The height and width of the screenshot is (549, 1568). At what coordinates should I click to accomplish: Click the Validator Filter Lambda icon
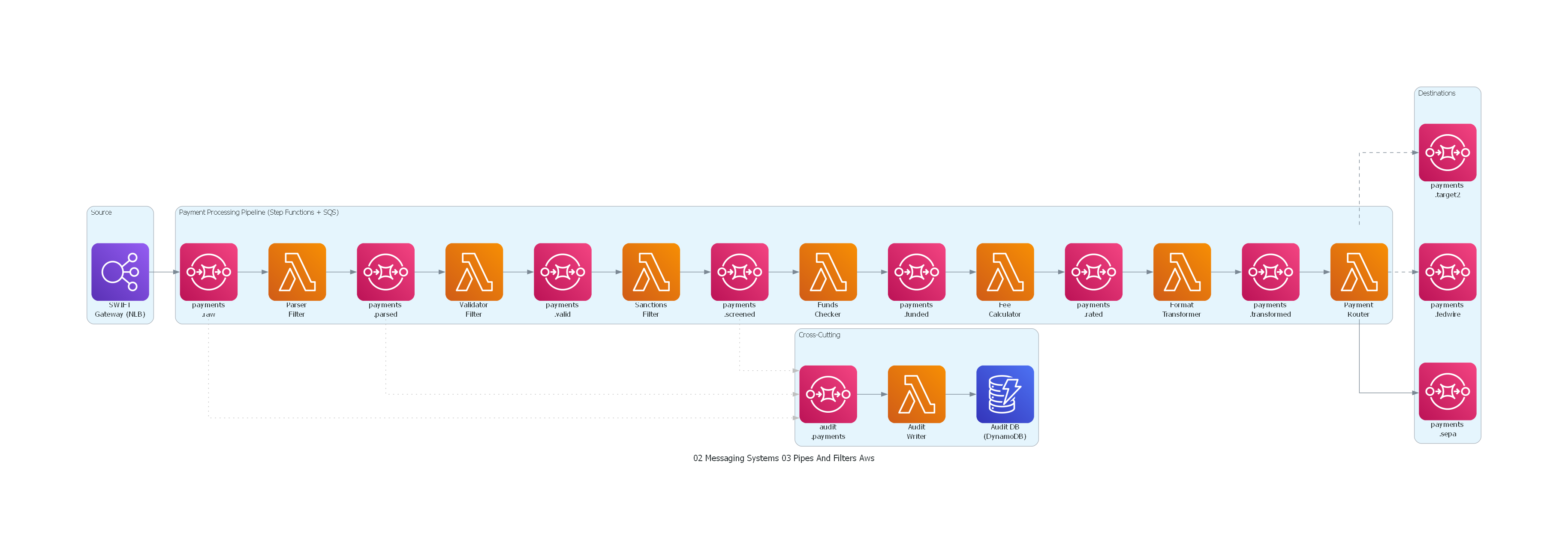coord(473,271)
